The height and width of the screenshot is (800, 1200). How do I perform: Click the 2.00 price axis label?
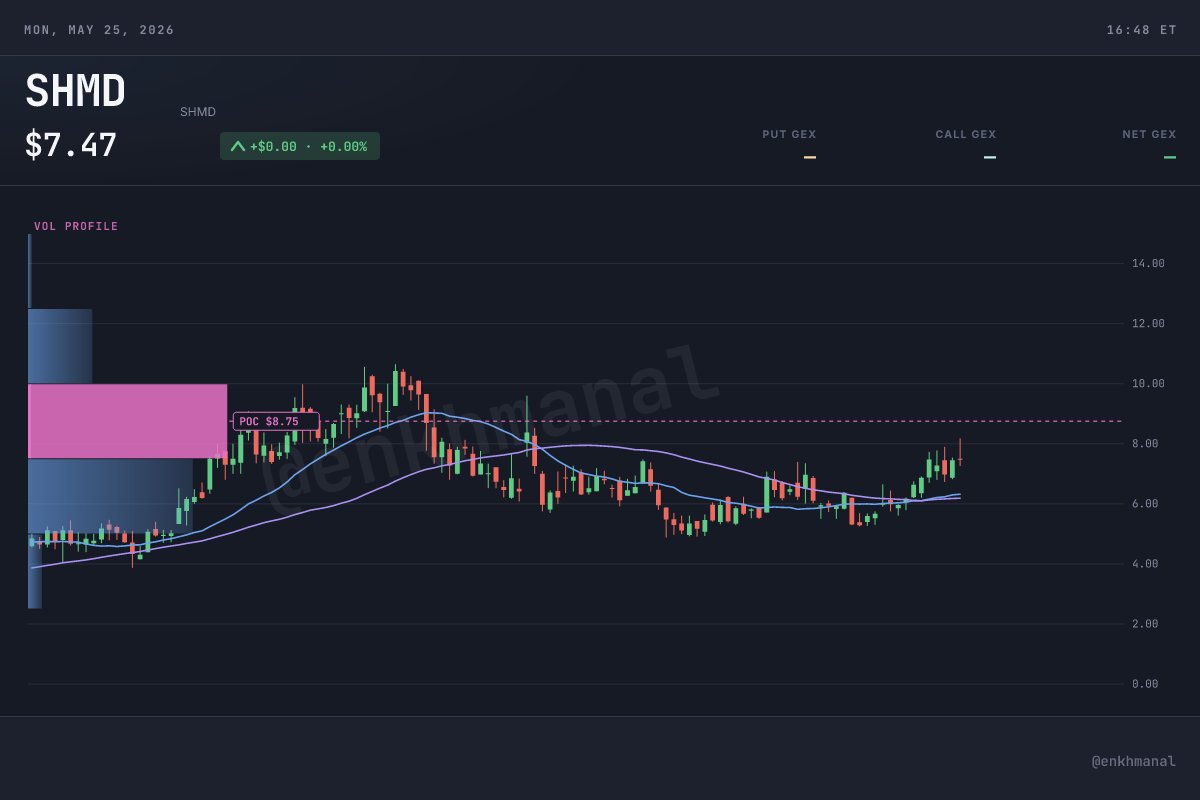click(x=1145, y=623)
